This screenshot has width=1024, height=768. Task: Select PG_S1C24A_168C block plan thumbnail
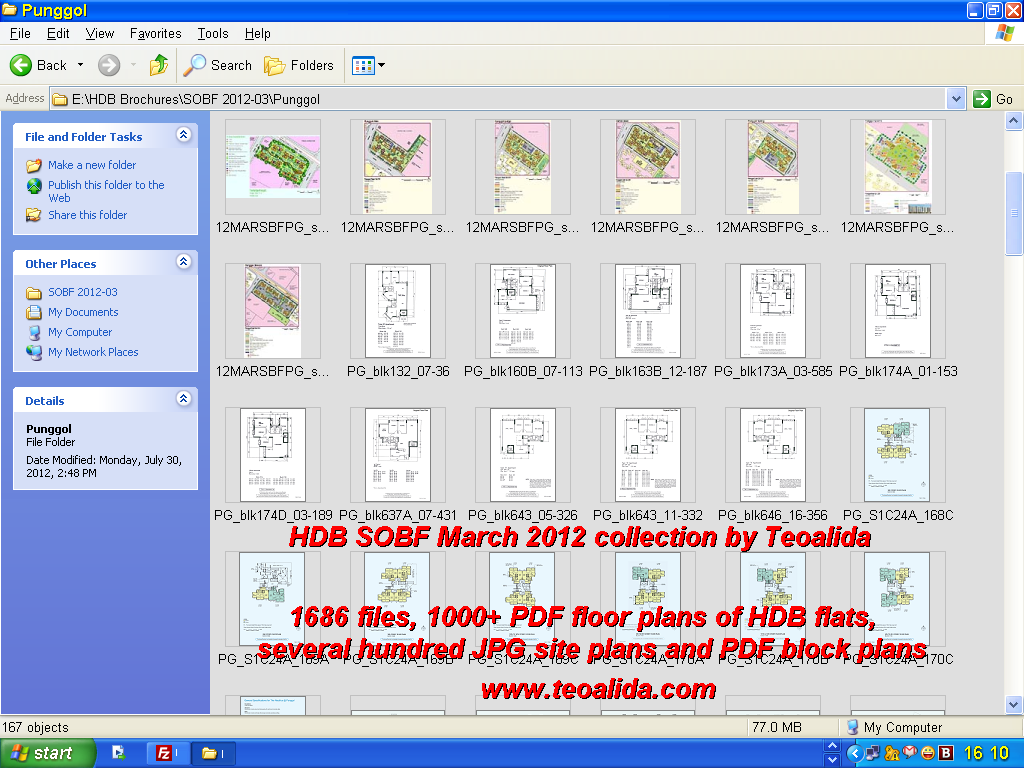pyautogui.click(x=898, y=455)
